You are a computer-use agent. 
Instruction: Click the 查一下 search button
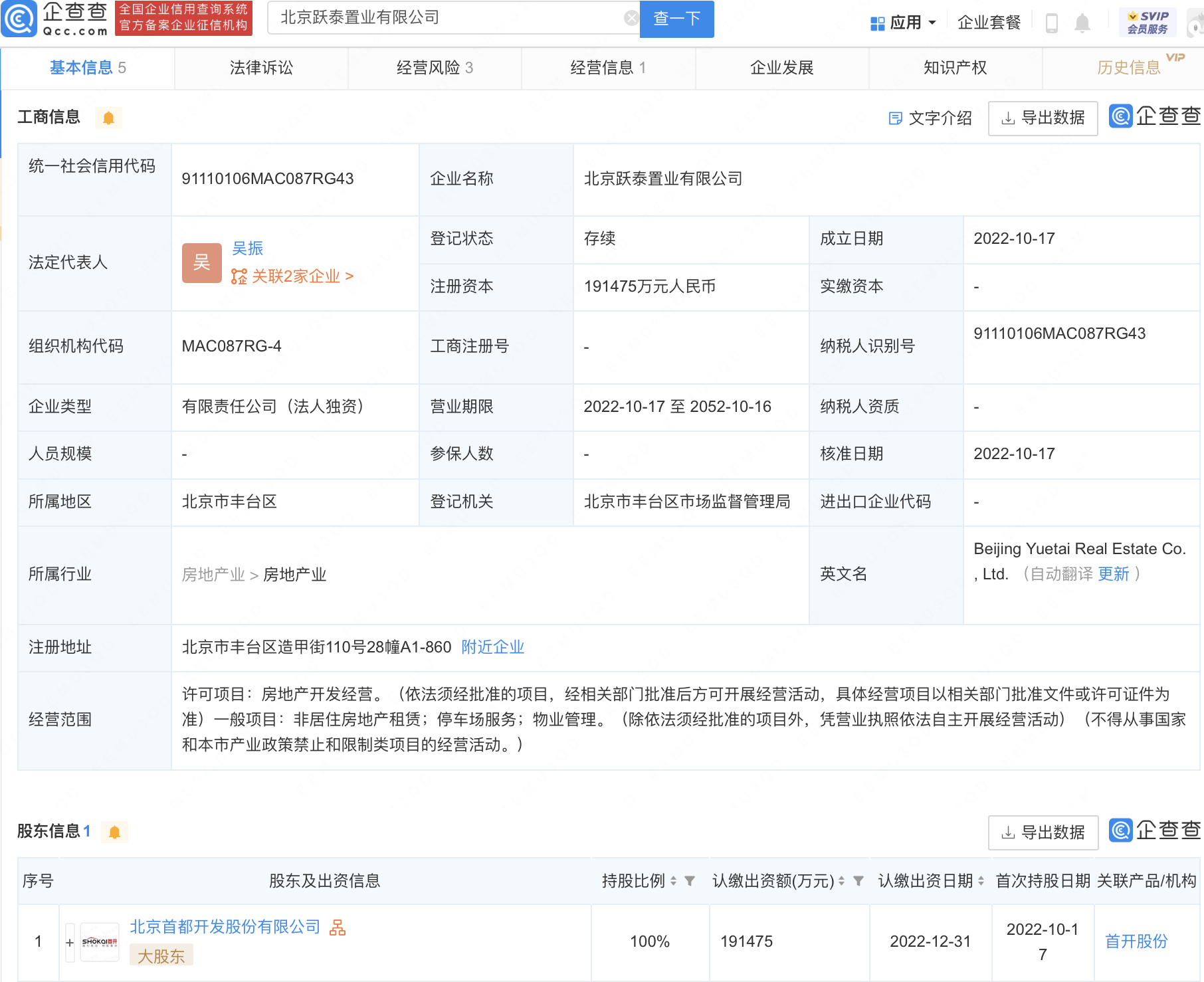[676, 19]
